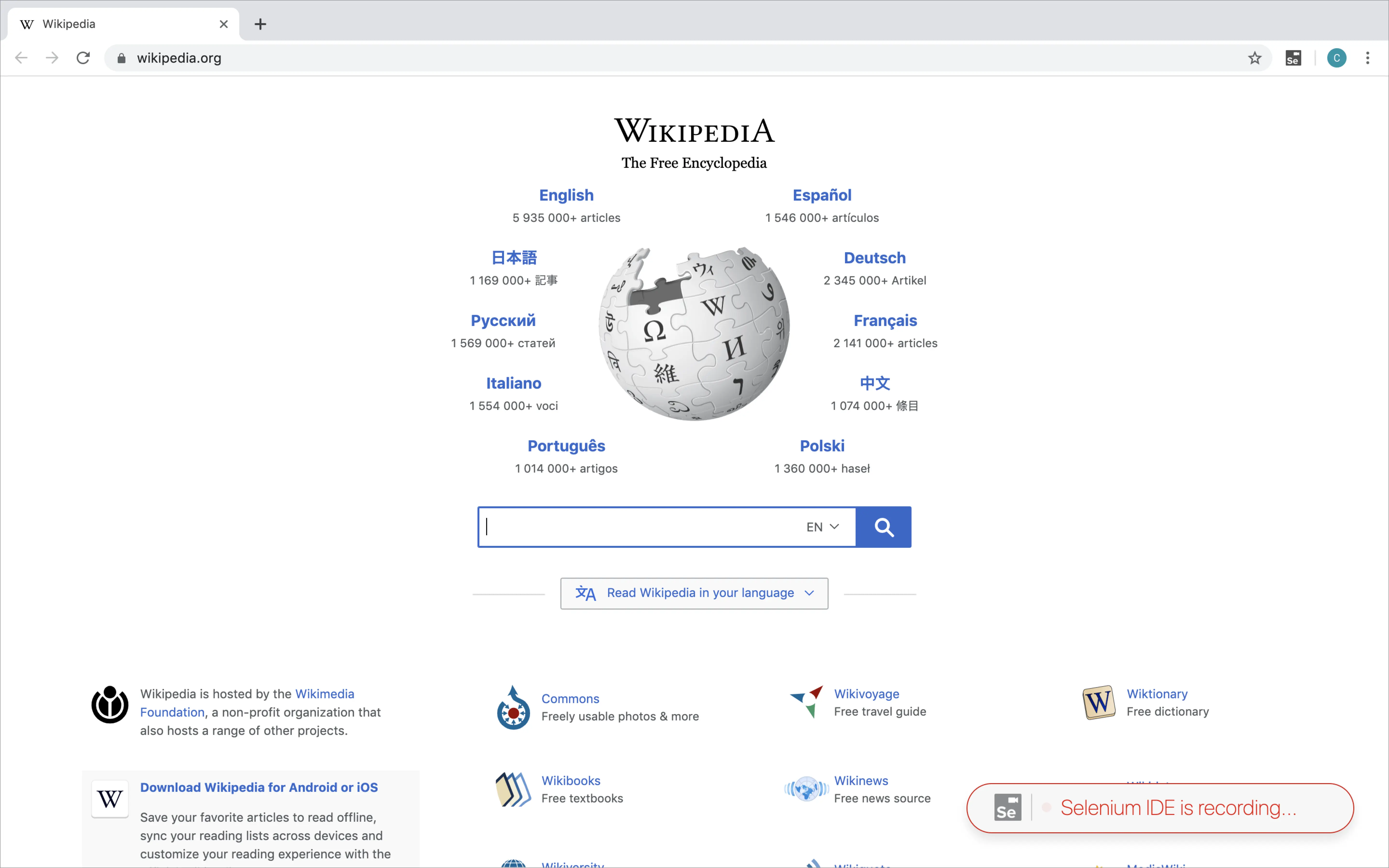Image resolution: width=1389 pixels, height=868 pixels.
Task: Open the Chrome profile avatar menu
Action: click(x=1336, y=58)
